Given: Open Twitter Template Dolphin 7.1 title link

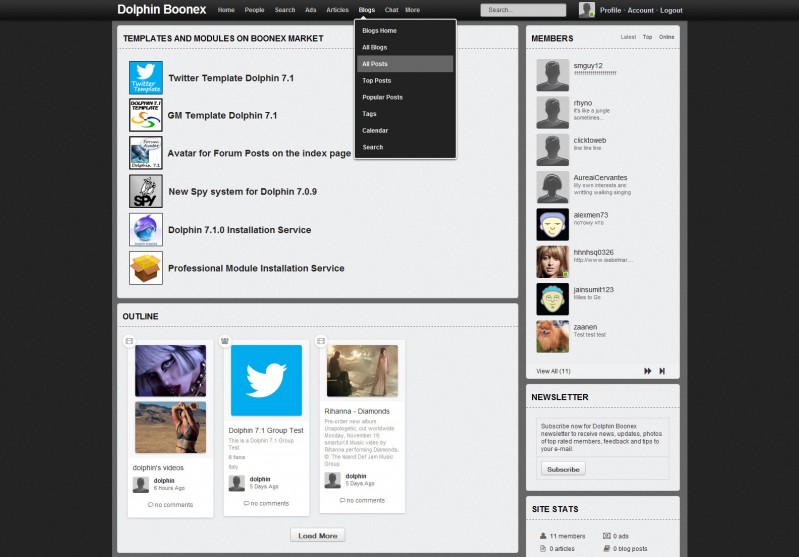Looking at the screenshot, I should 231,78.
